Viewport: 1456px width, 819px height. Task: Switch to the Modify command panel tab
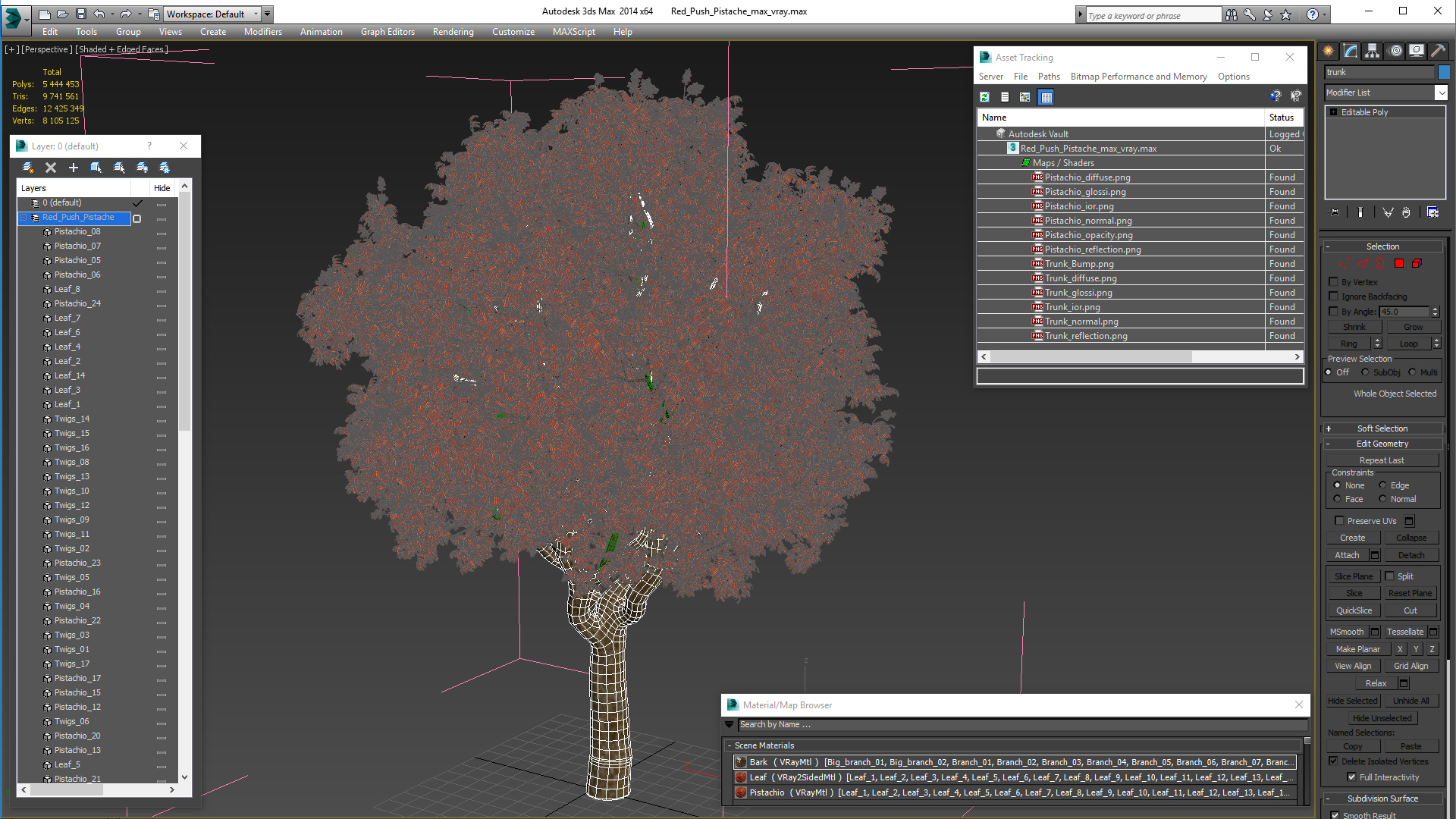(1351, 51)
